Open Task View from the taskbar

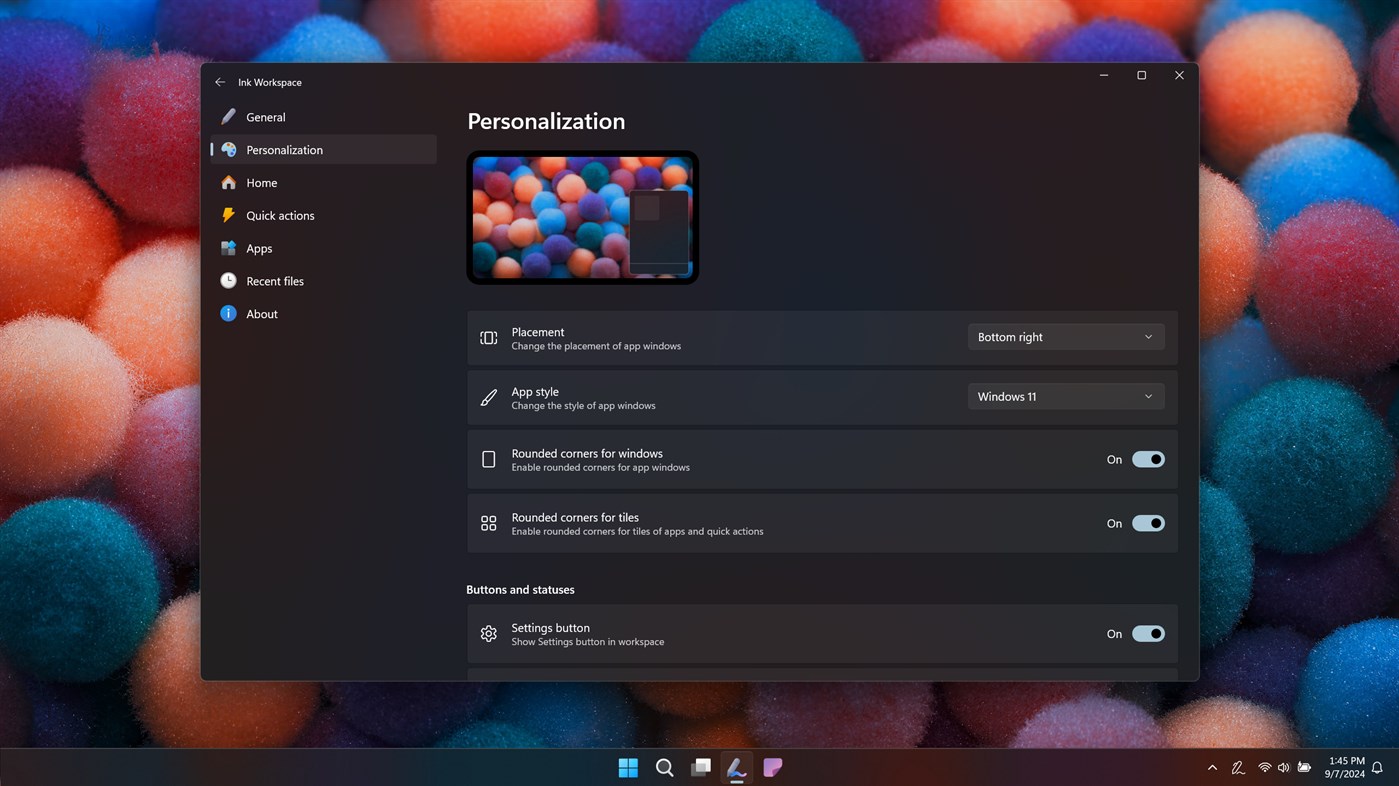pos(701,768)
